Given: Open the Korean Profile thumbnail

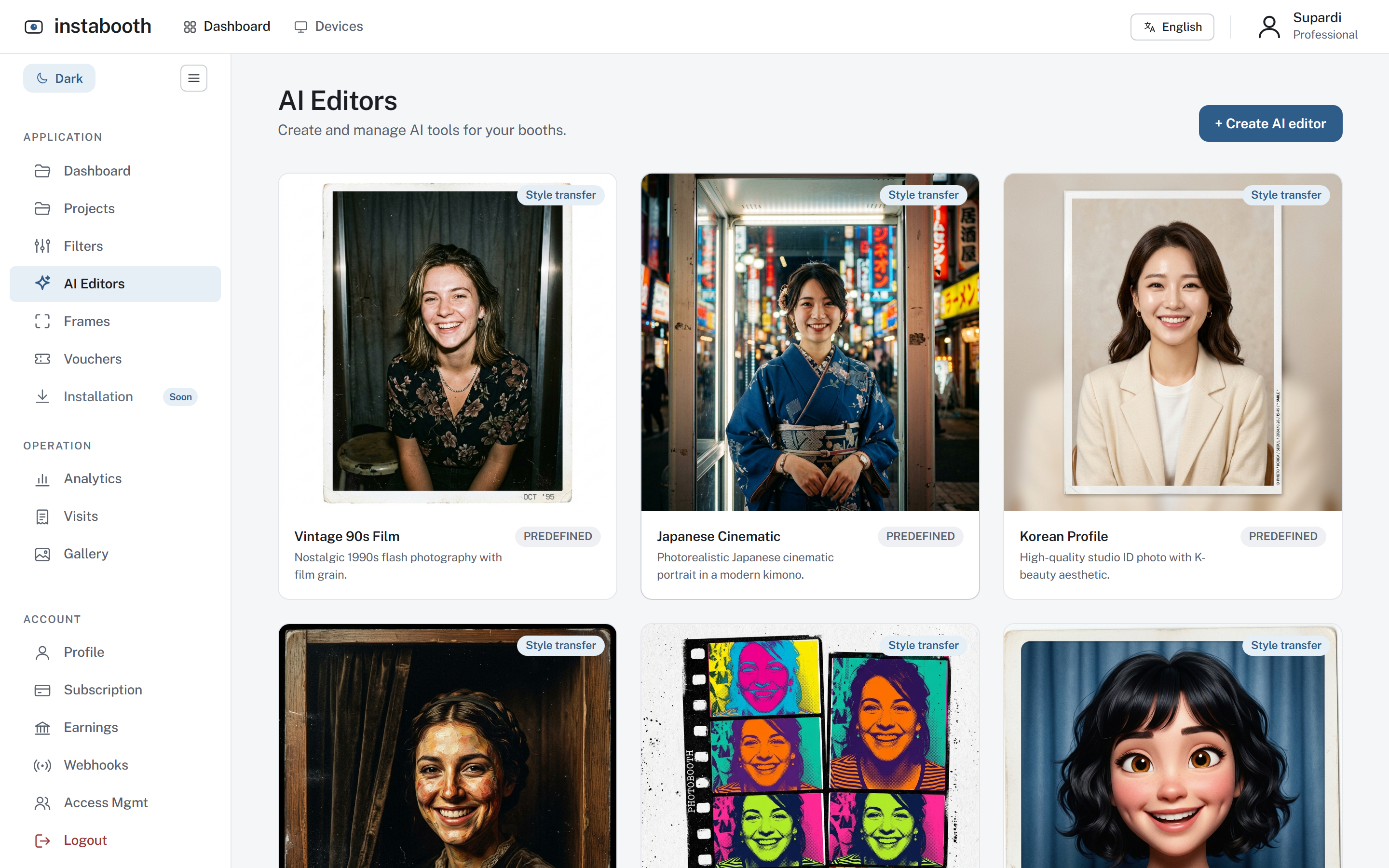Looking at the screenshot, I should point(1172,342).
